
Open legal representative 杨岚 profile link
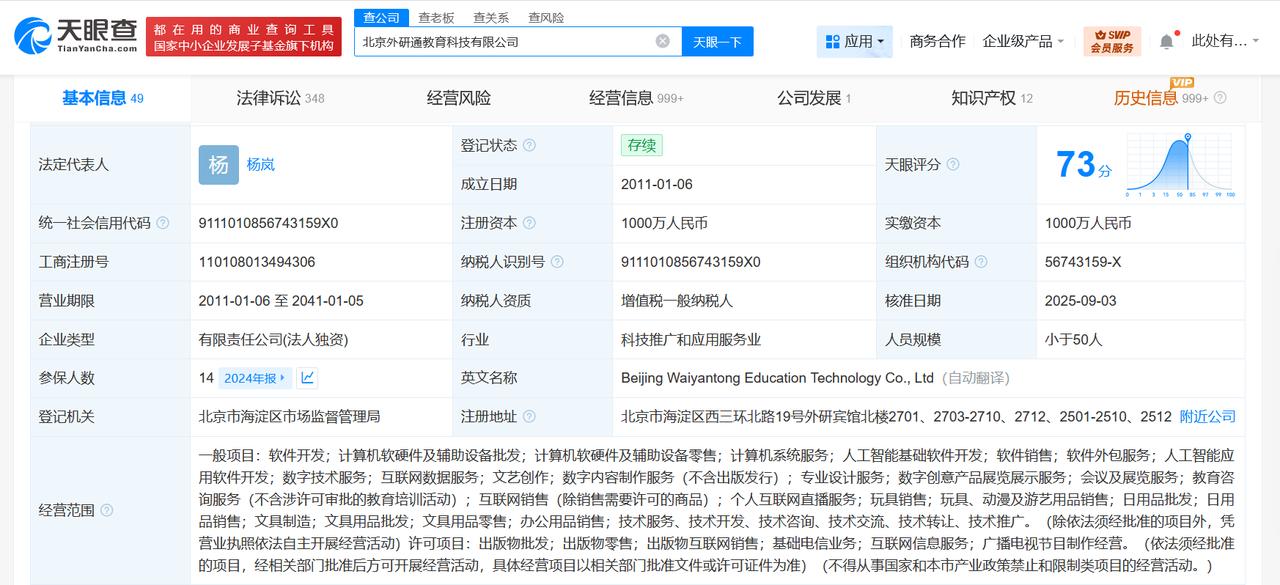[261, 164]
